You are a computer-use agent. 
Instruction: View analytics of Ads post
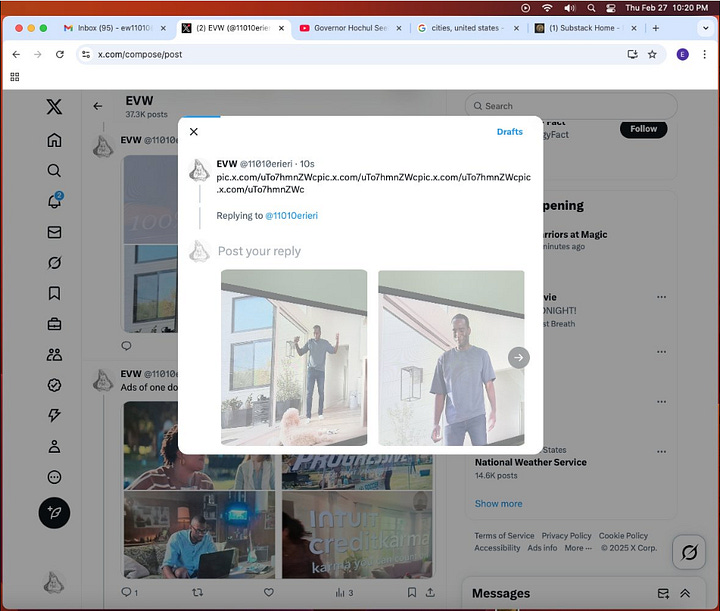click(x=344, y=593)
